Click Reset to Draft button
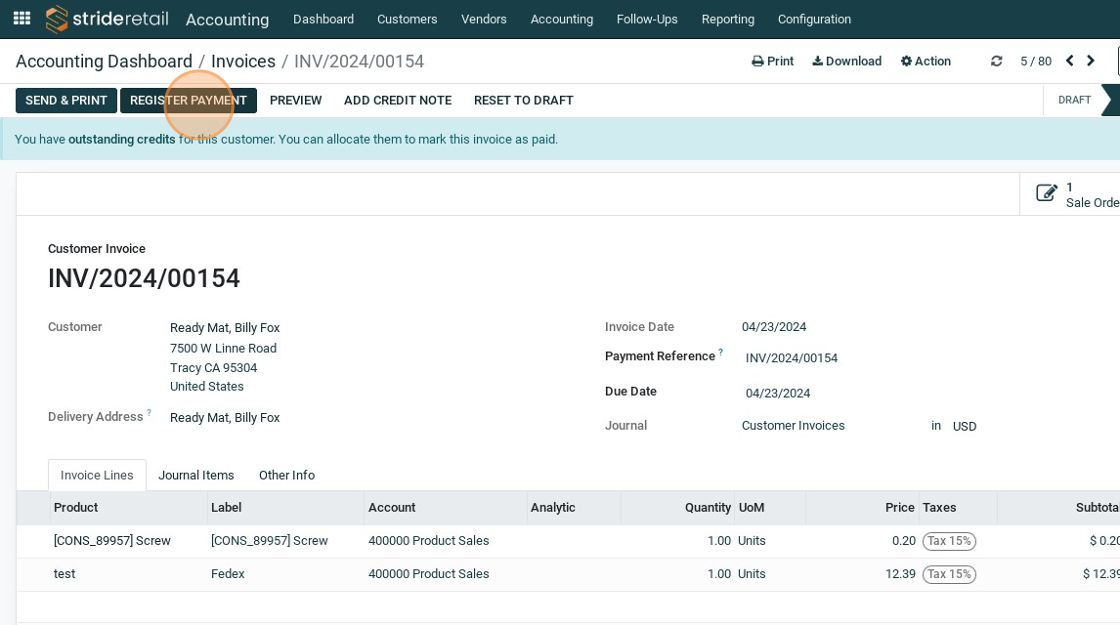The image size is (1120, 625). point(524,100)
